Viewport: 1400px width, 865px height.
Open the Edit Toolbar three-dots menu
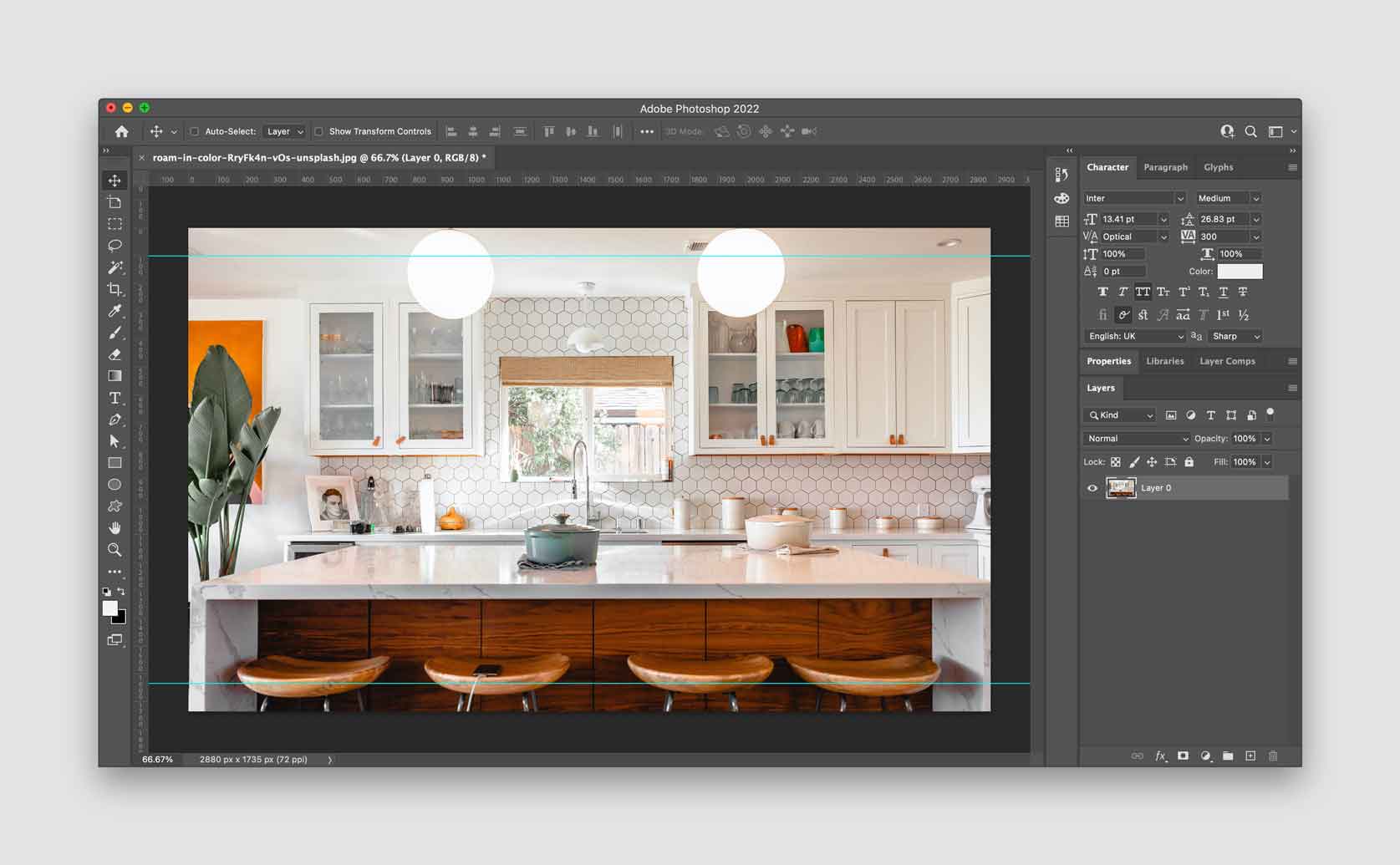pos(115,572)
